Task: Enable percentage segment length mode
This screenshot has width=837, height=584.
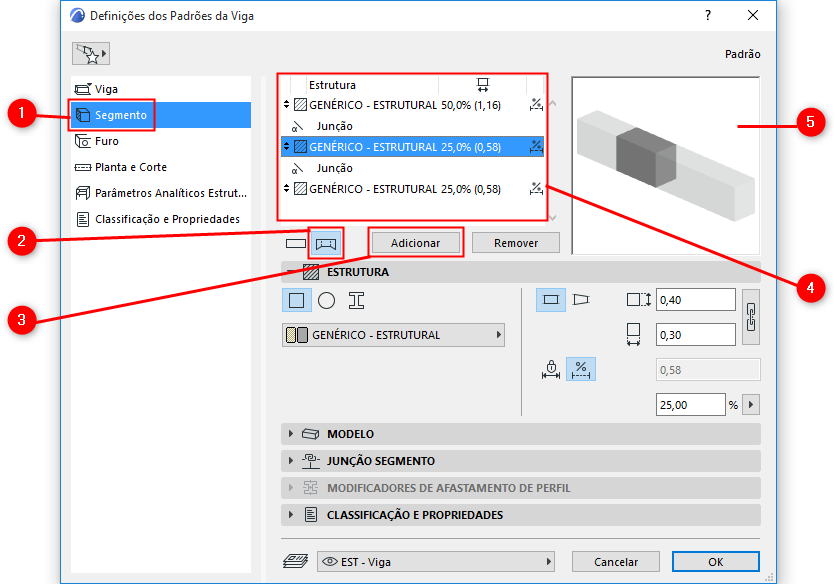Action: point(581,368)
